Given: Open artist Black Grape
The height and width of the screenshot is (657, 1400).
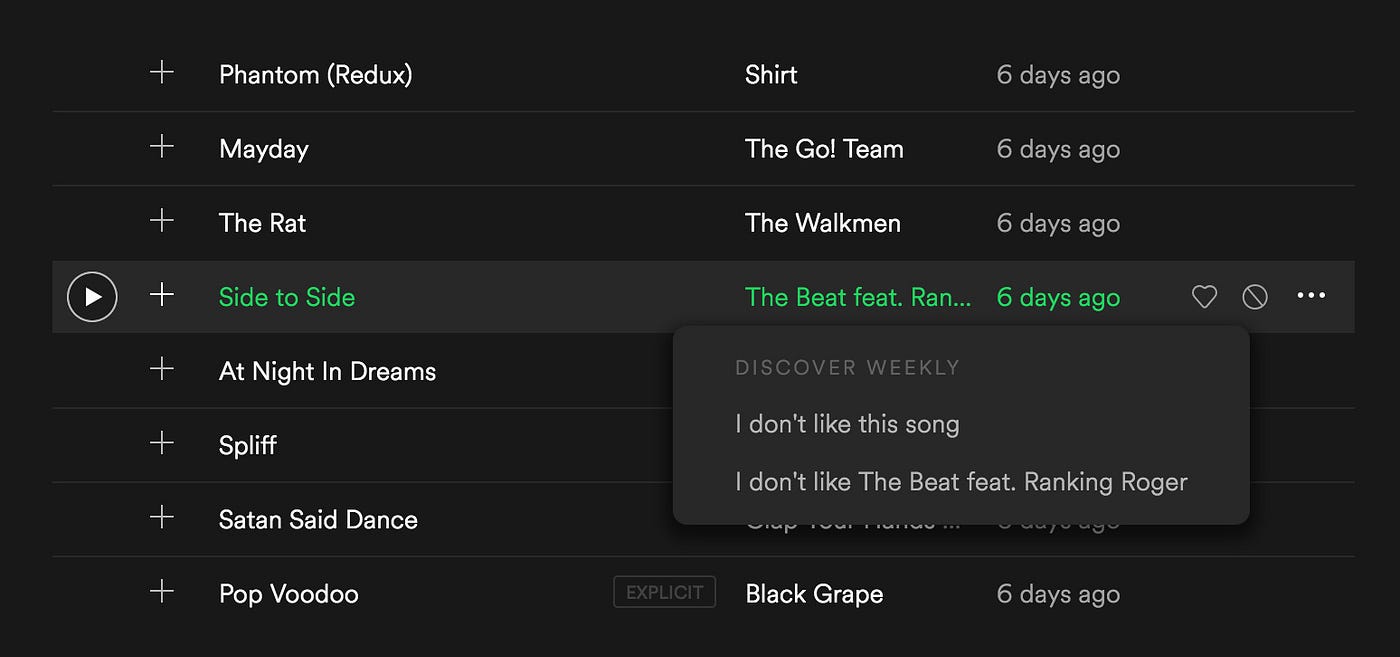Looking at the screenshot, I should pos(814,594).
